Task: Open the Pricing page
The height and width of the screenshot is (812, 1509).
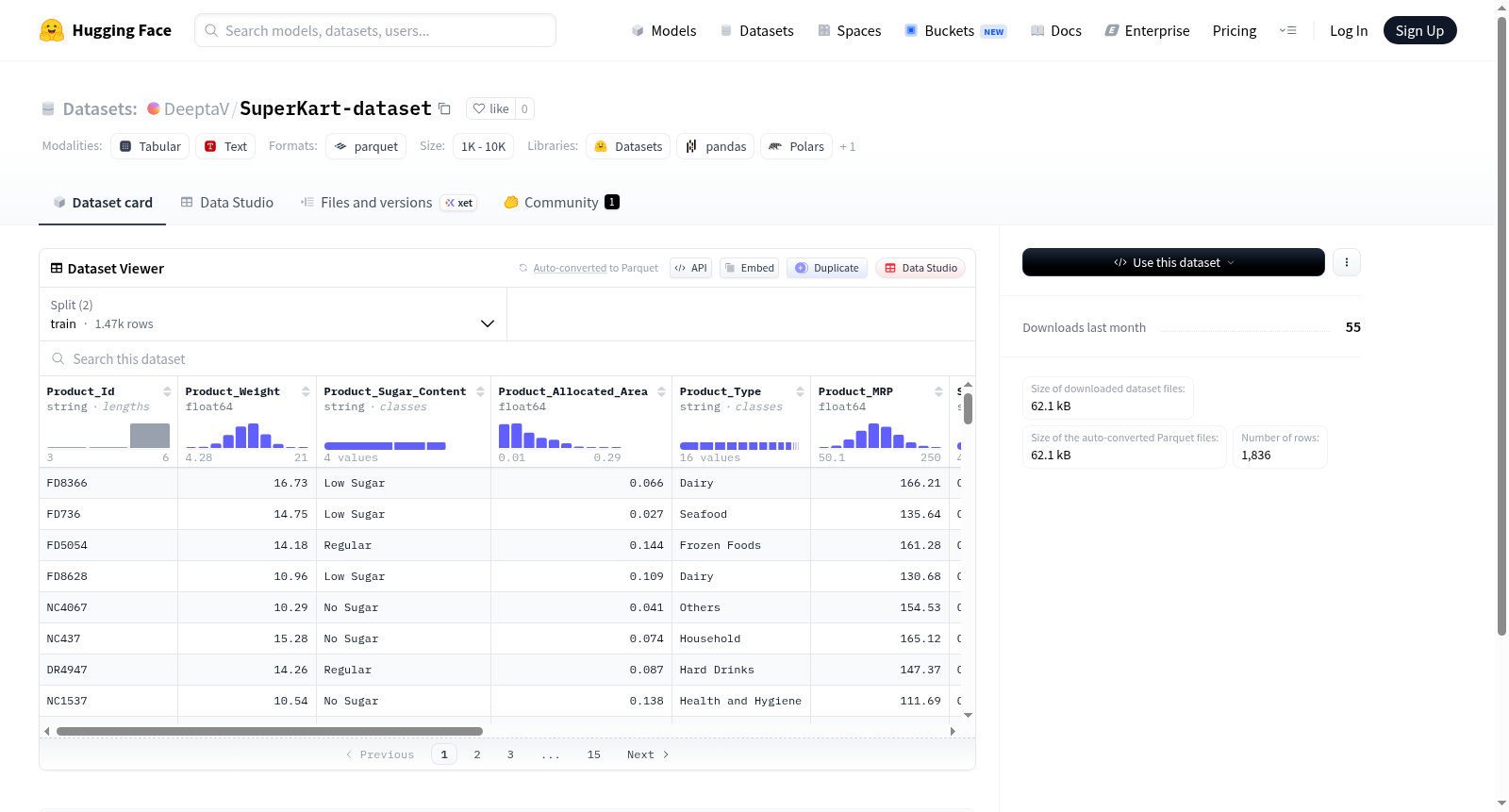Action: click(1235, 30)
